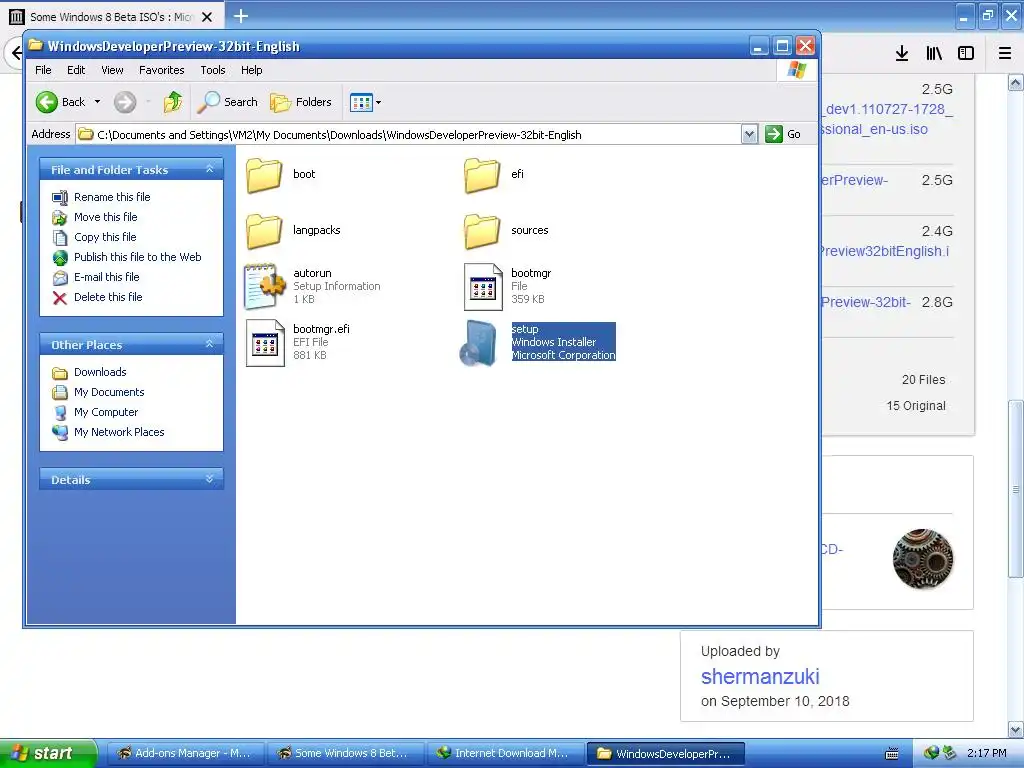Switch to Some Windows 8 Bet... taskbar button

tap(345, 753)
